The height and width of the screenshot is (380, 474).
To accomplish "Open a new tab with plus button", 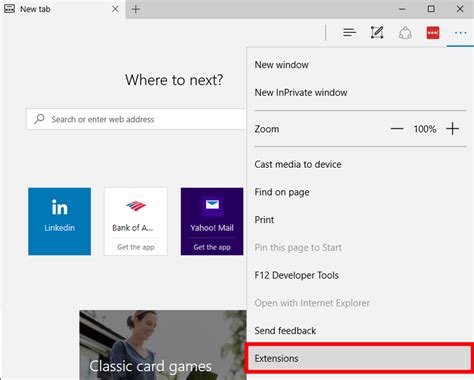I will click(x=135, y=9).
